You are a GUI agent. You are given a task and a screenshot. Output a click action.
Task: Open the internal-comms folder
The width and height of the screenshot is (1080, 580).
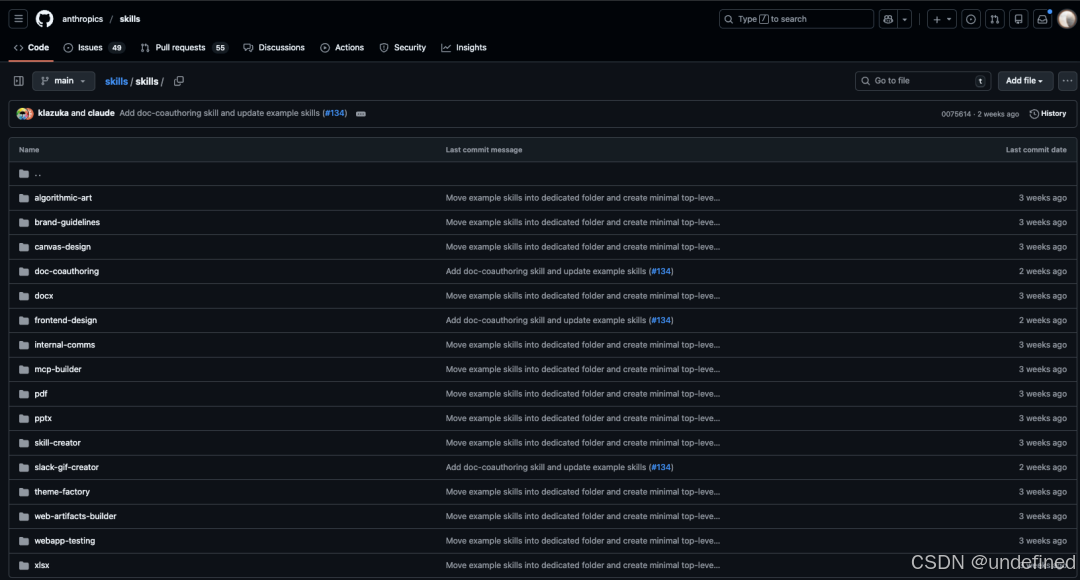65,345
